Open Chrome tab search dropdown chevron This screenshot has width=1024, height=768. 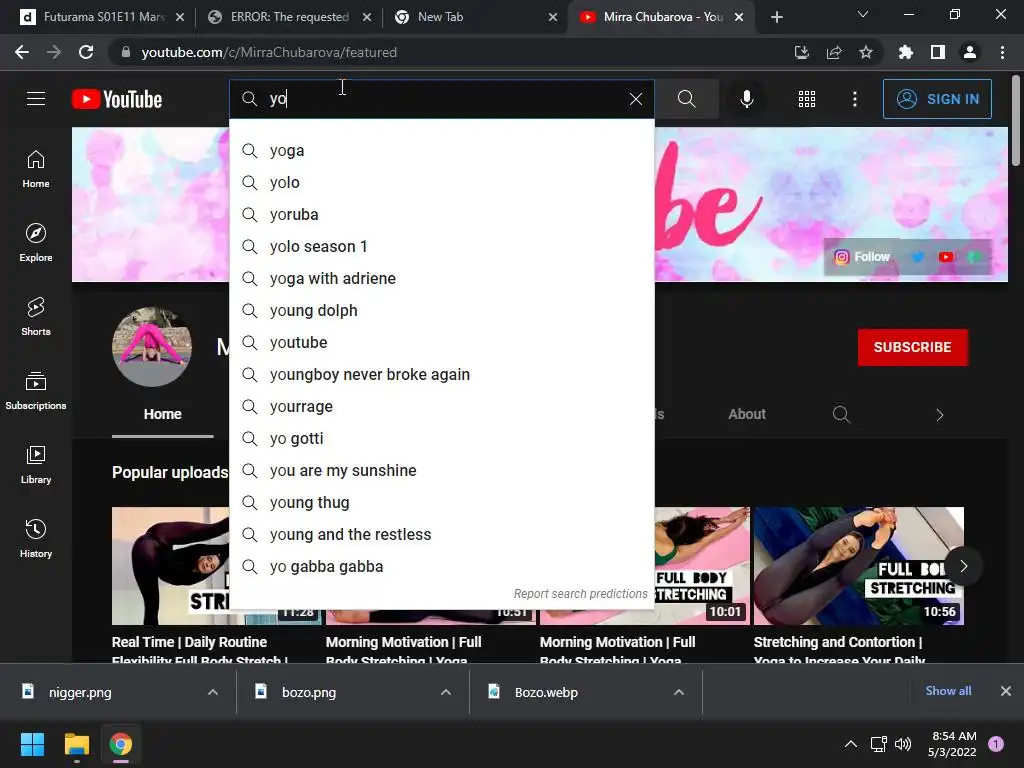coord(863,14)
